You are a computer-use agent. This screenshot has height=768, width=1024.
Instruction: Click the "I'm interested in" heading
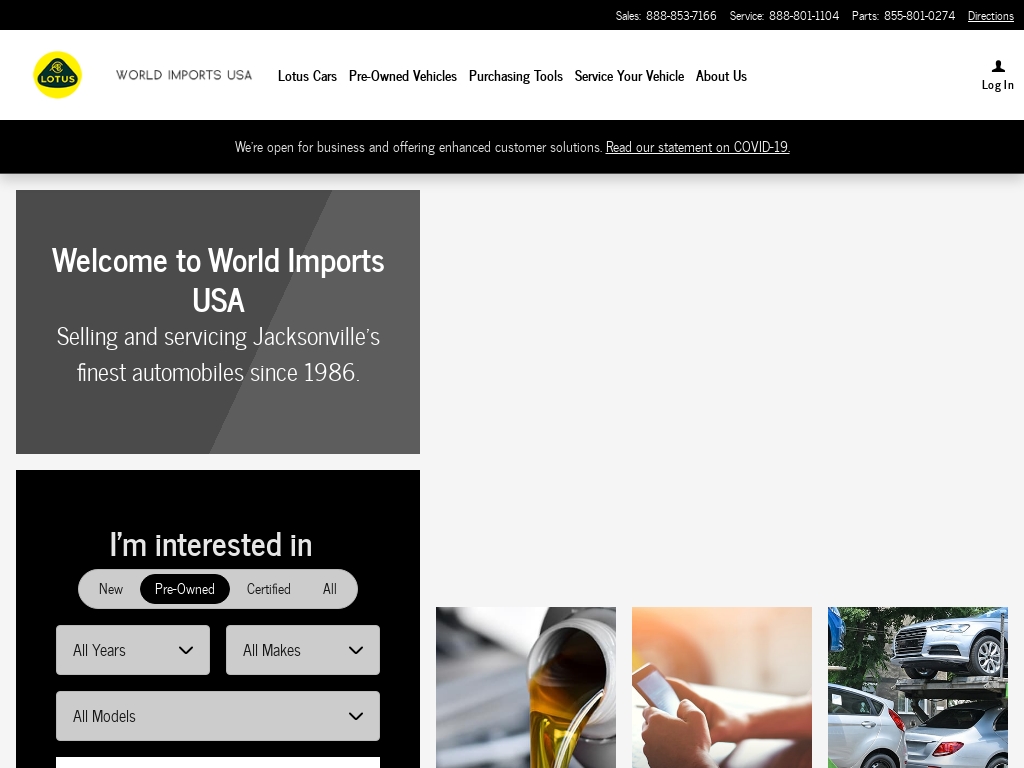click(211, 545)
